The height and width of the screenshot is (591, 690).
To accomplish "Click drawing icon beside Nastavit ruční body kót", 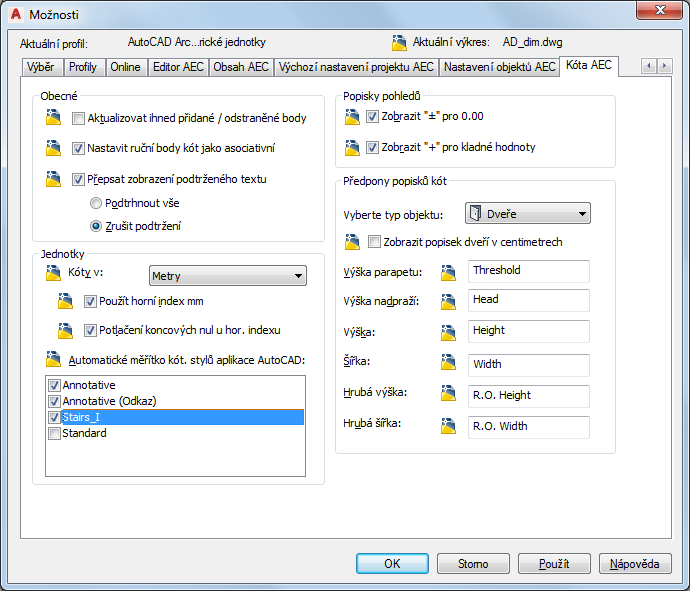I will (x=53, y=148).
